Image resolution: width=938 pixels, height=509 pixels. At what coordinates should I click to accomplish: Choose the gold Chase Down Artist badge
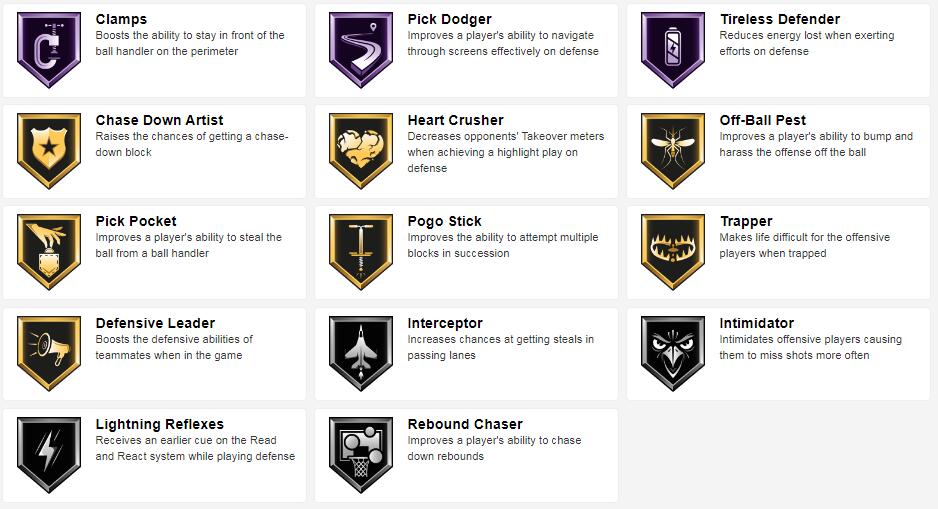pos(49,151)
